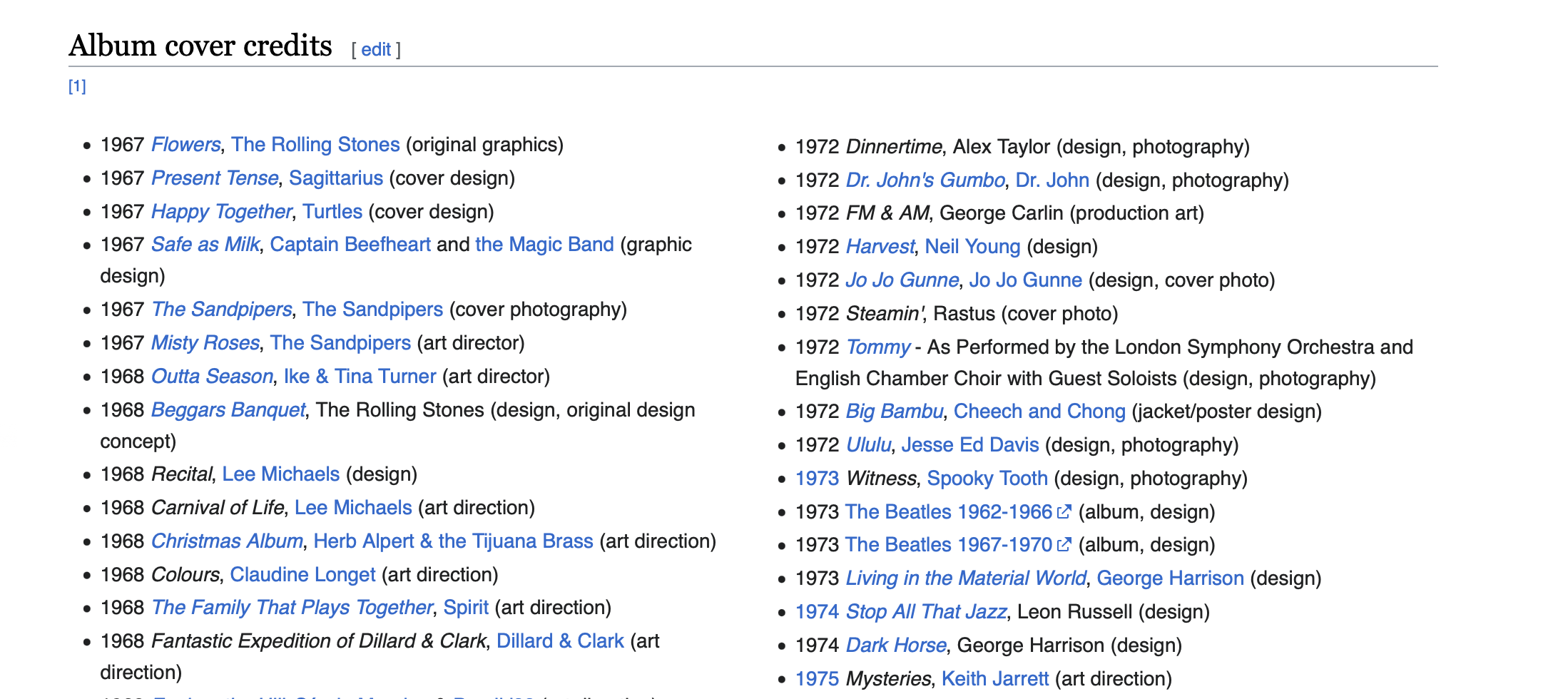The image size is (1568, 699).
Task: Go to Dr. John's Gumbo album page
Action: click(x=925, y=180)
